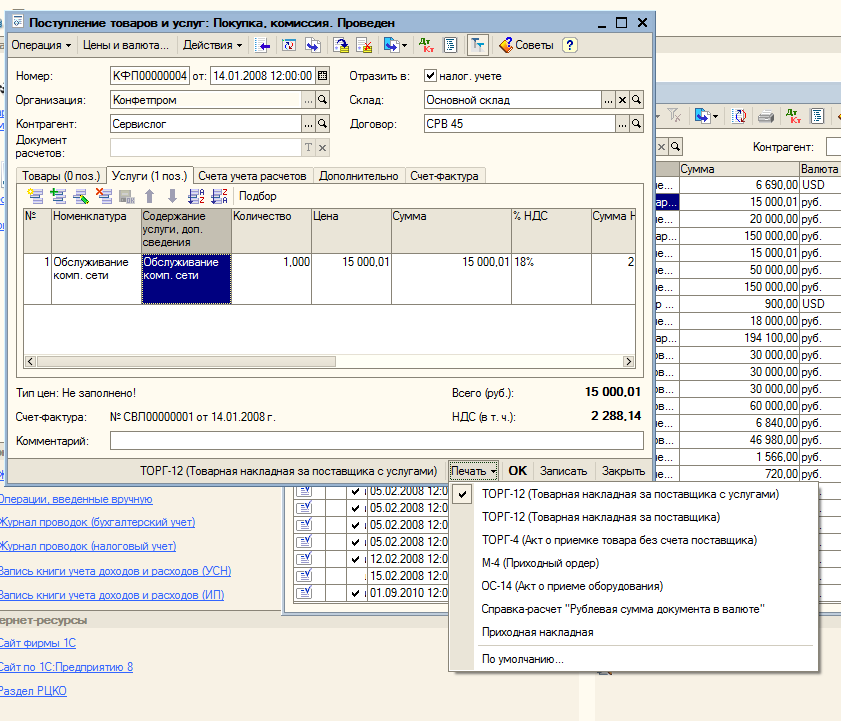Open Журнал проводок (налоговый учет) link
This screenshot has height=721, width=841.
tap(88, 546)
